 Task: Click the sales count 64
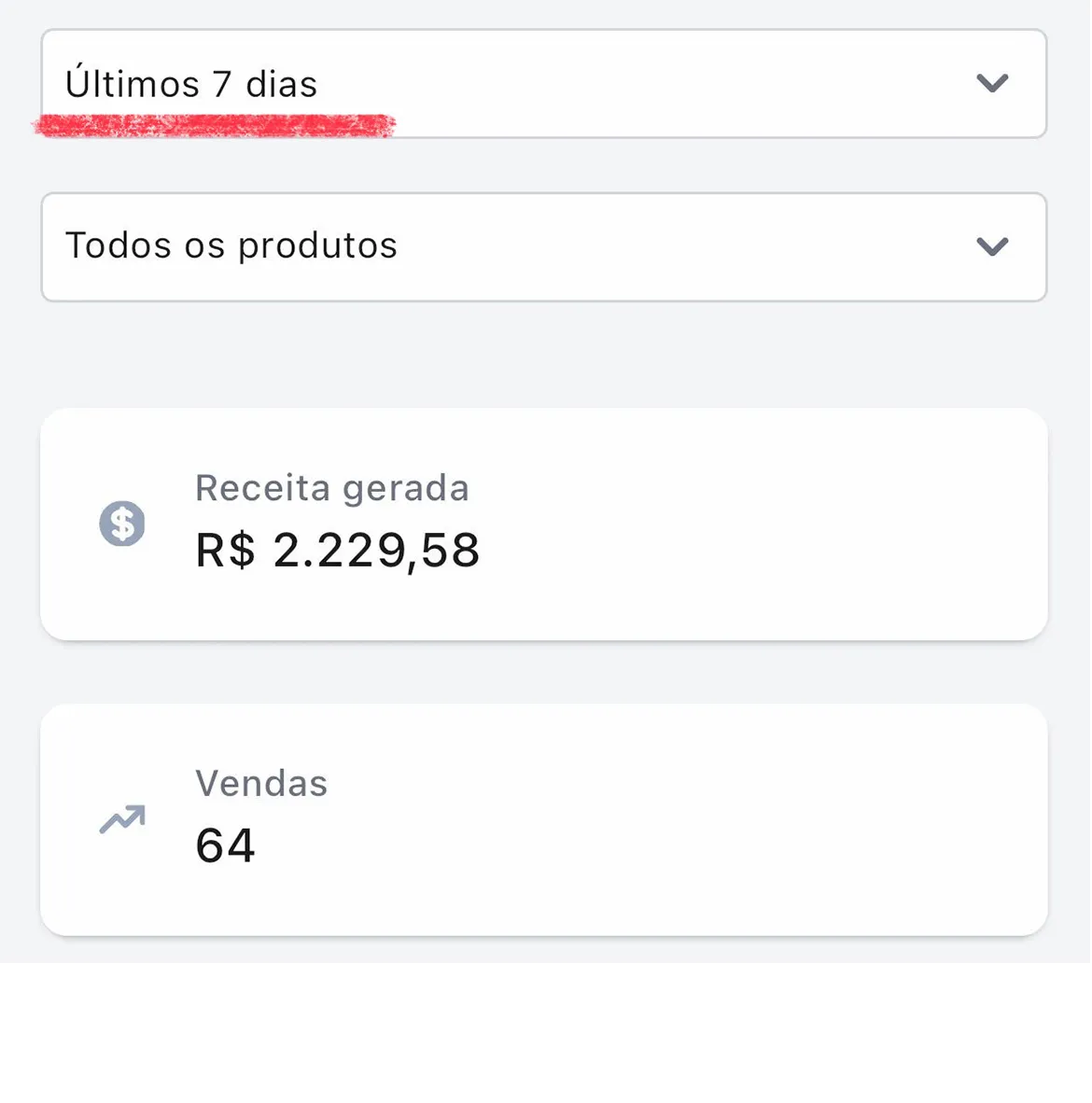(225, 846)
